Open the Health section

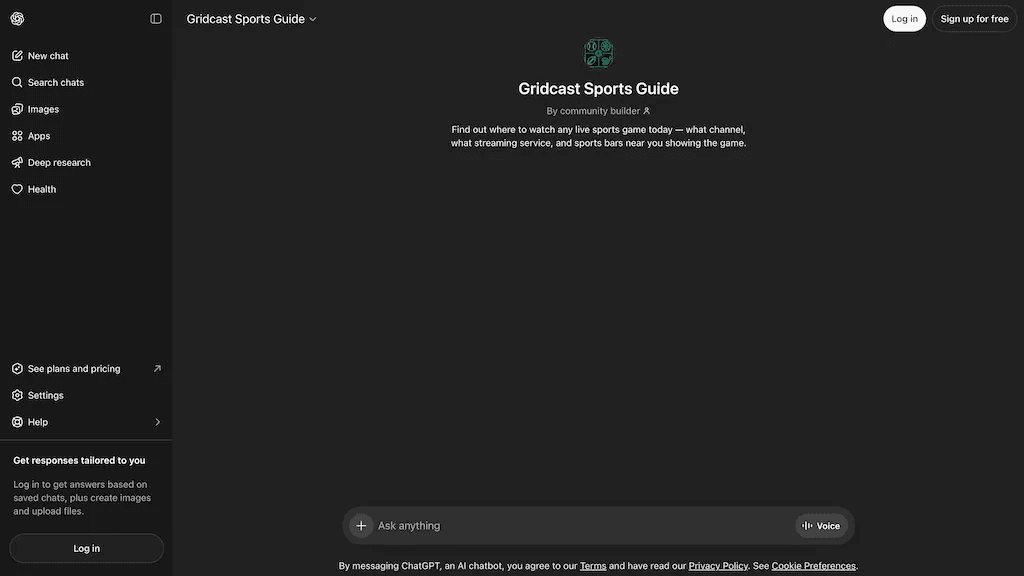[86, 189]
